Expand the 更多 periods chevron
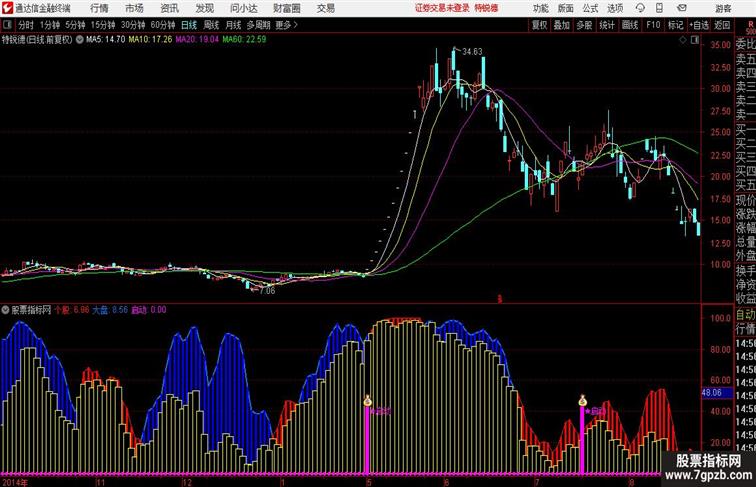Screen dimensions: 756x487 [286, 25]
